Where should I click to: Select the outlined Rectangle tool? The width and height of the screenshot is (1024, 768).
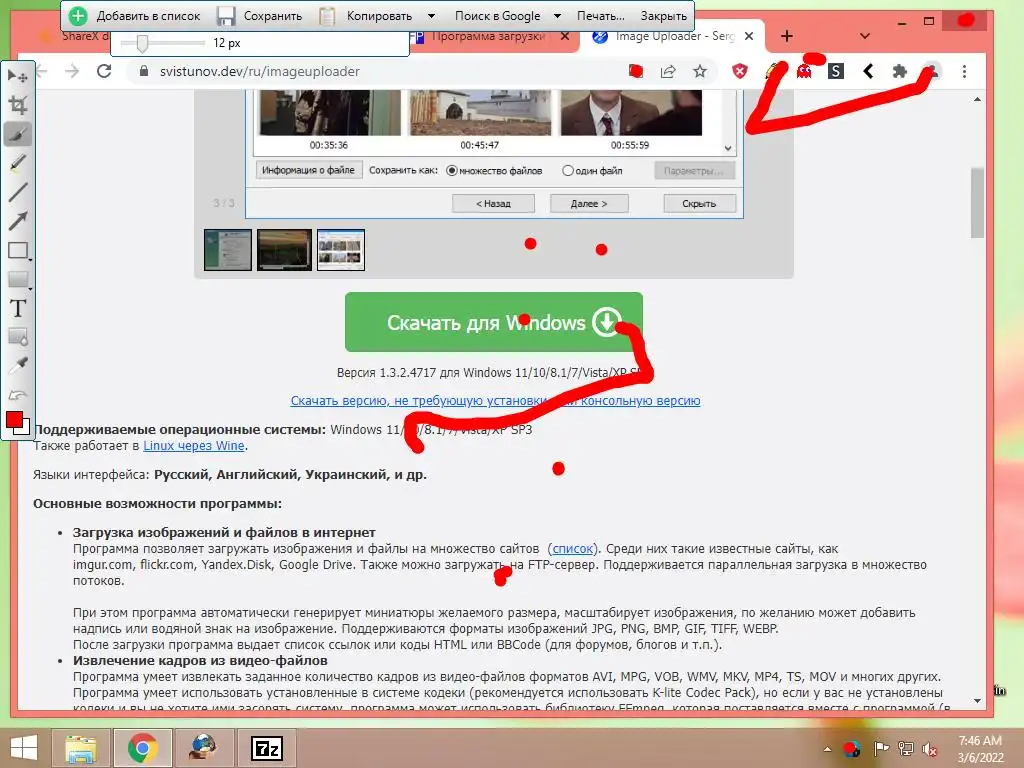(x=16, y=250)
